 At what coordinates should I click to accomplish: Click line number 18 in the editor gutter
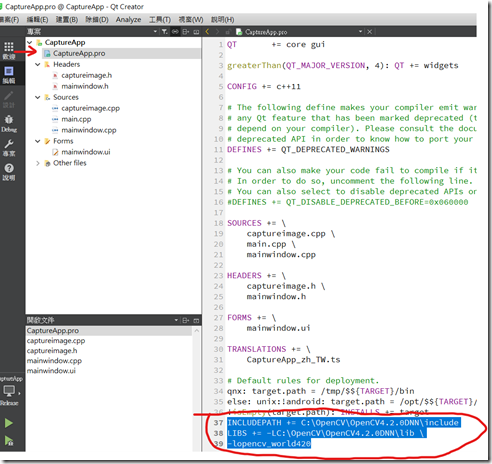[x=218, y=223]
